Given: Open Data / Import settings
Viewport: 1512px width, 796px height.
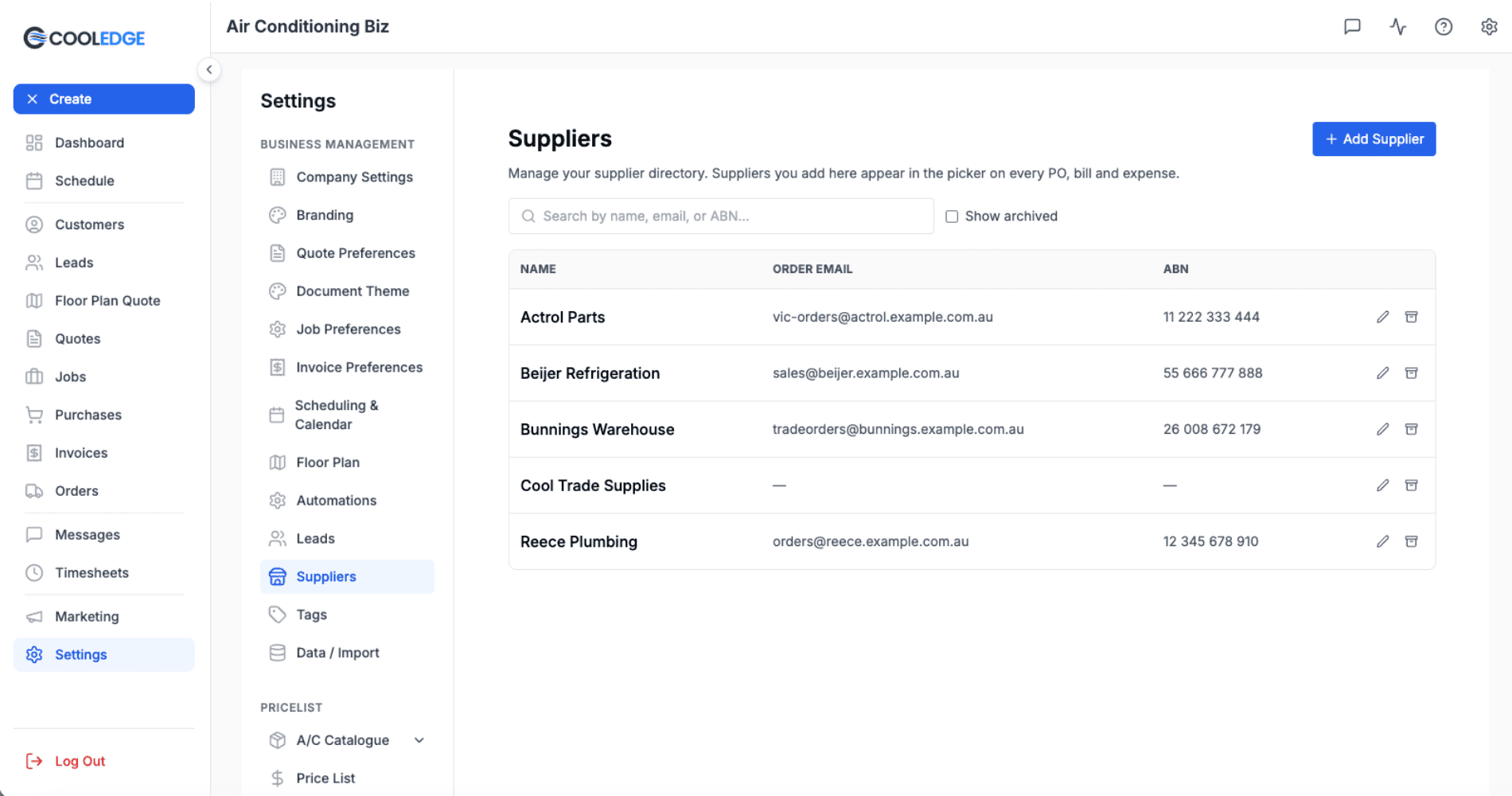Looking at the screenshot, I should point(347,653).
